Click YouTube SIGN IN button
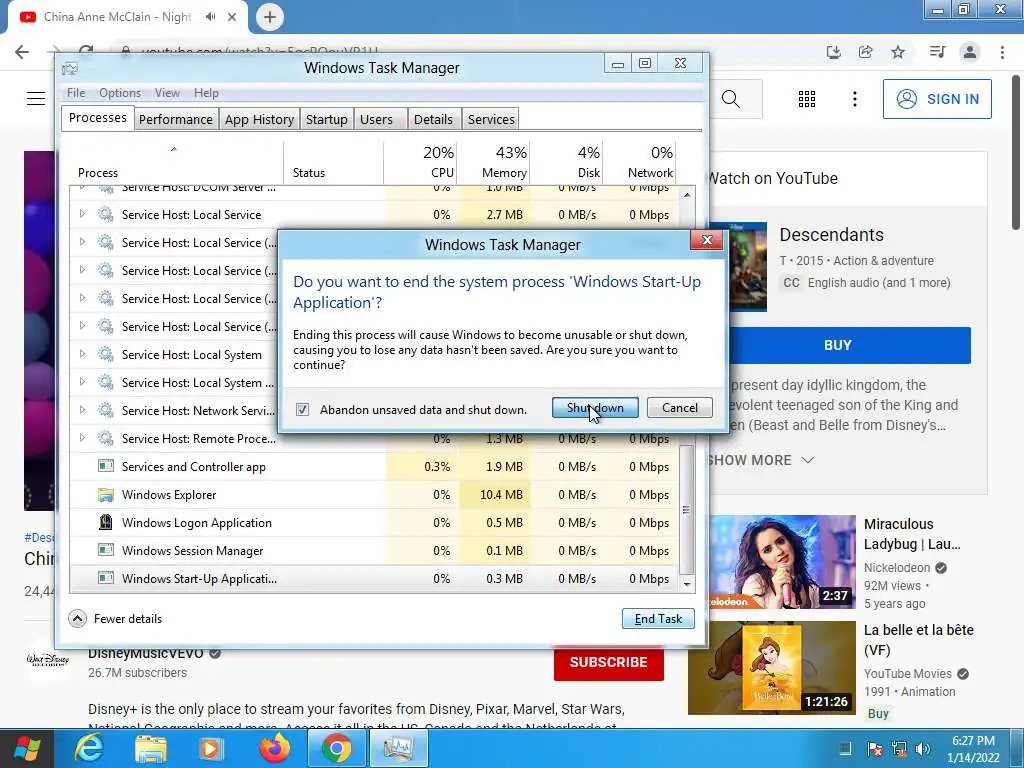The image size is (1024, 768). coord(937,99)
